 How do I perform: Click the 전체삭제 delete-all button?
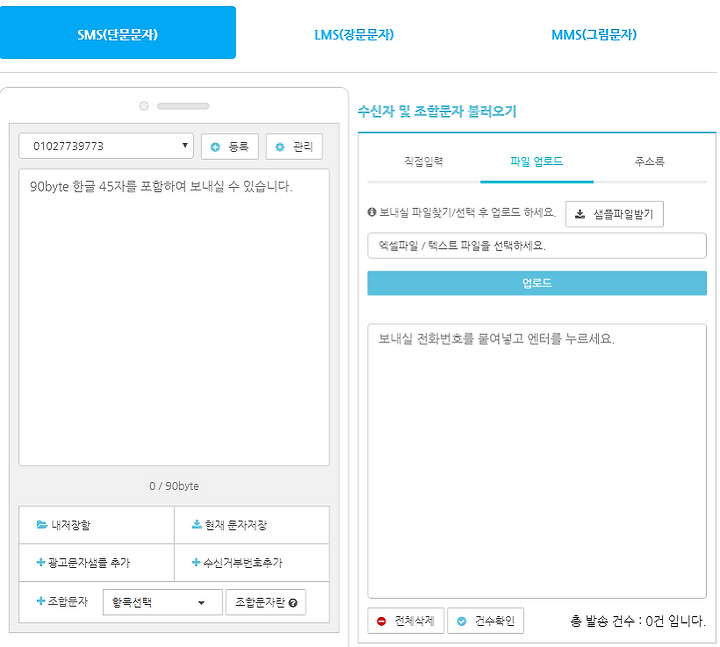[405, 621]
